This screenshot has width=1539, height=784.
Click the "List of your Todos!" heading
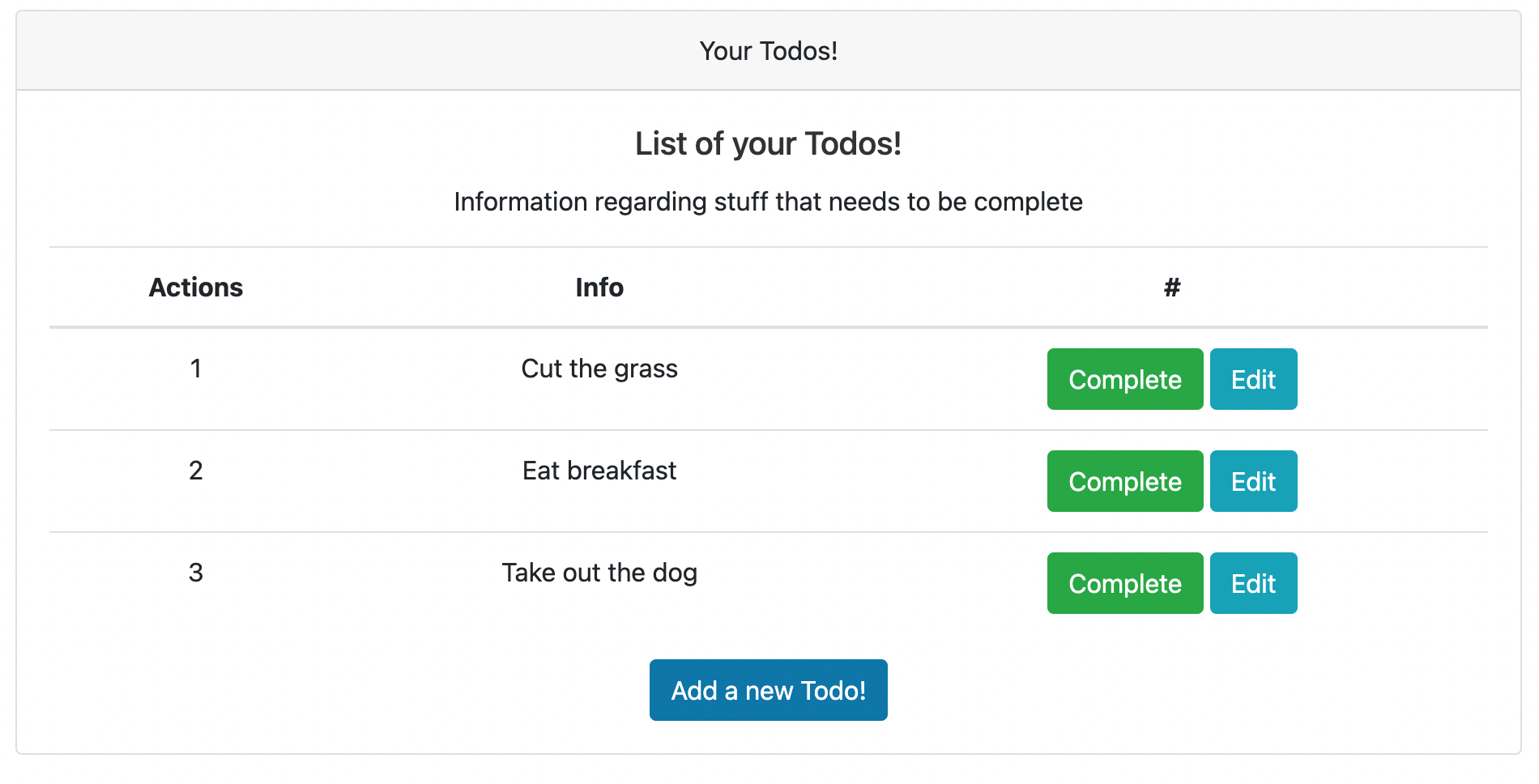pos(768,143)
